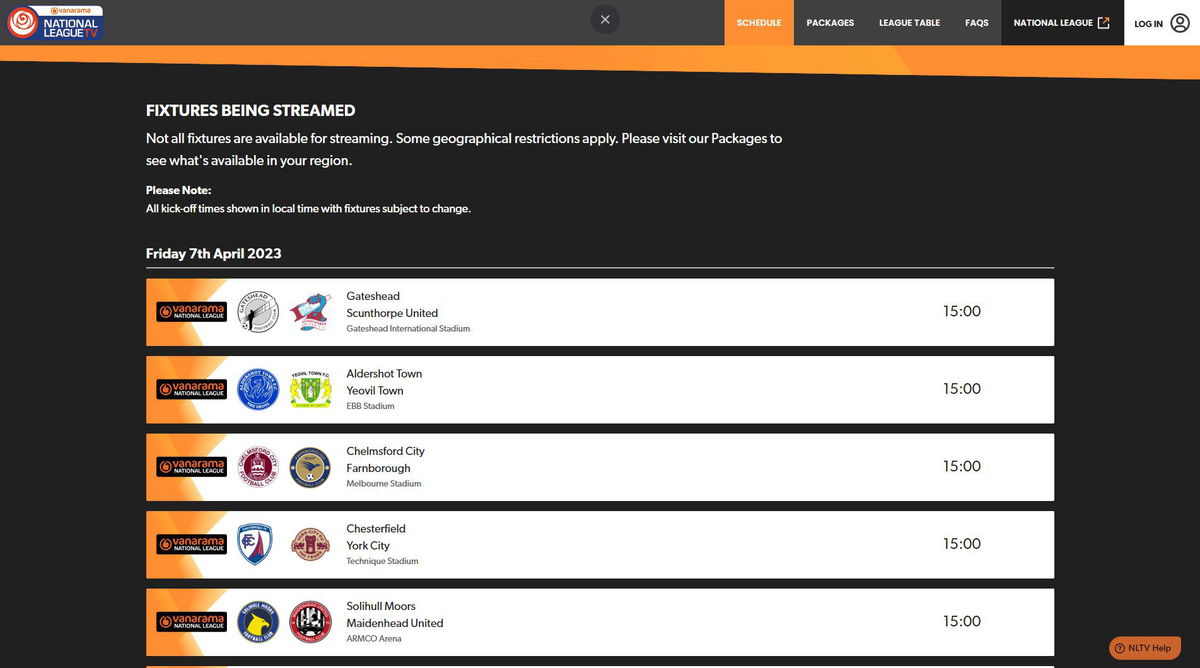Open the NLTV Help widget
The width and height of the screenshot is (1200, 668).
click(1145, 648)
